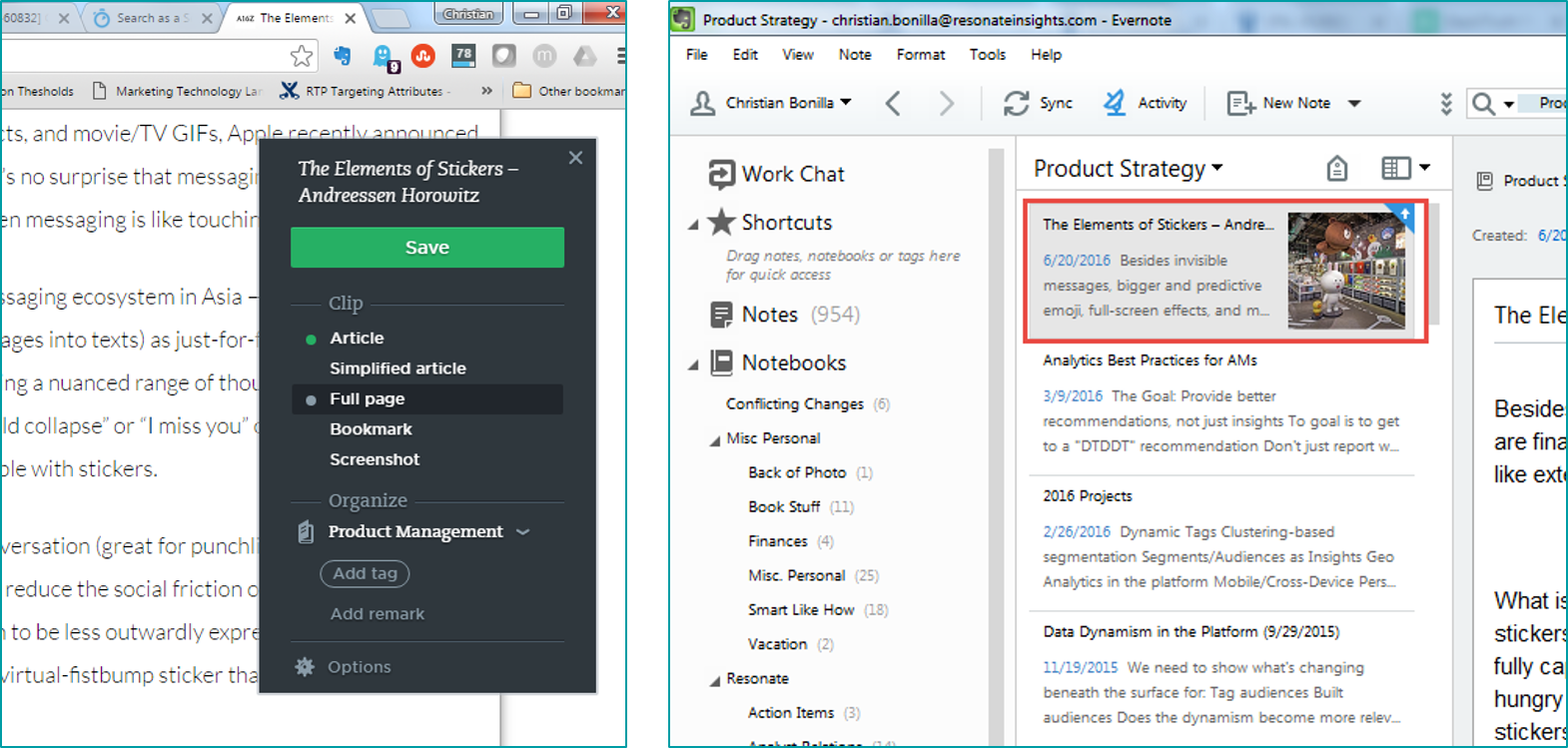The image size is (1568, 748).
Task: Collapse the Notebooks section
Action: [x=693, y=366]
